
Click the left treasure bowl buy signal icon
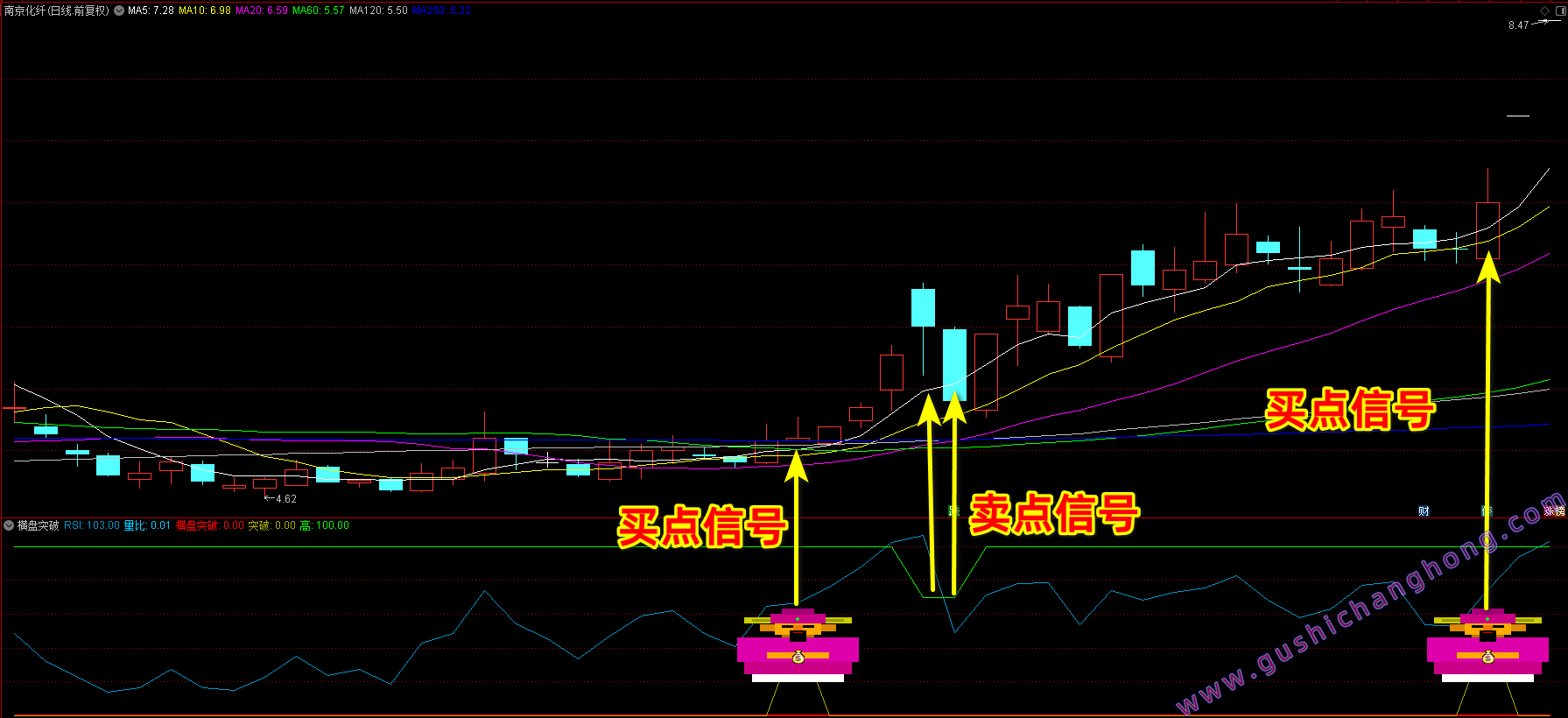[798, 645]
